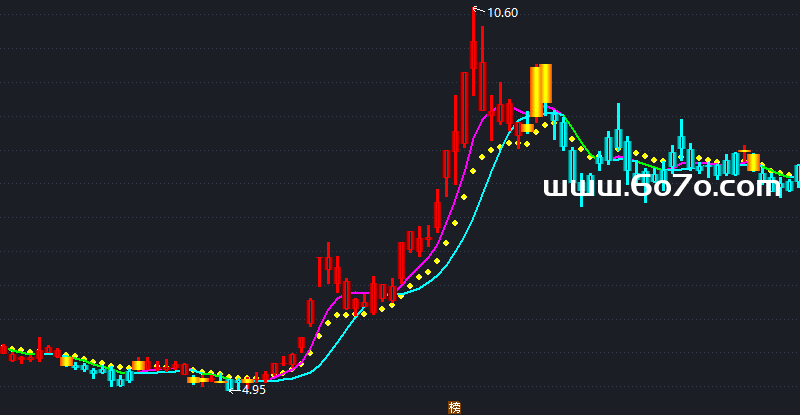Viewport: 800px width, 415px height.
Task: Open the www.6o7o.com watermark link
Action: pyautogui.click(x=662, y=186)
